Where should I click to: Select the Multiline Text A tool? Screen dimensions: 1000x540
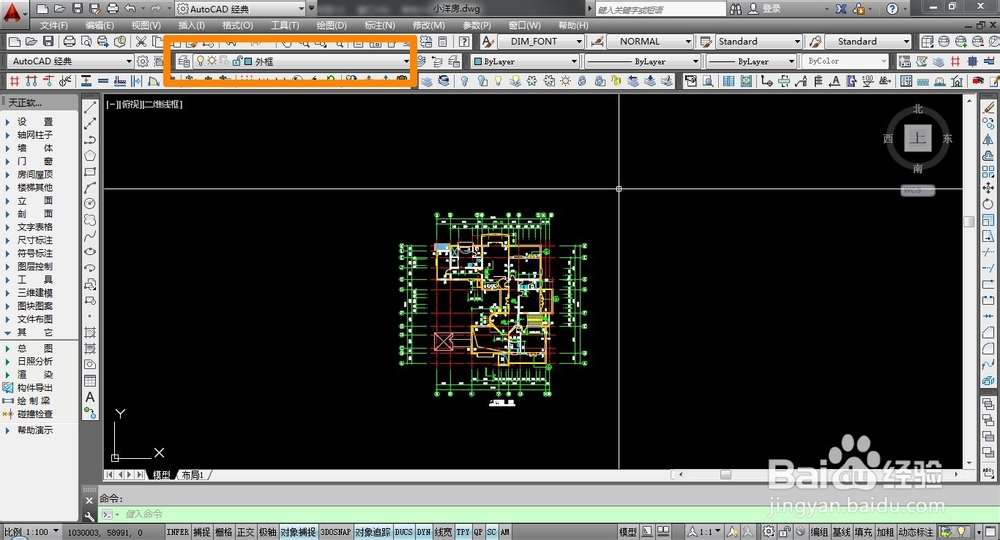(x=90, y=397)
